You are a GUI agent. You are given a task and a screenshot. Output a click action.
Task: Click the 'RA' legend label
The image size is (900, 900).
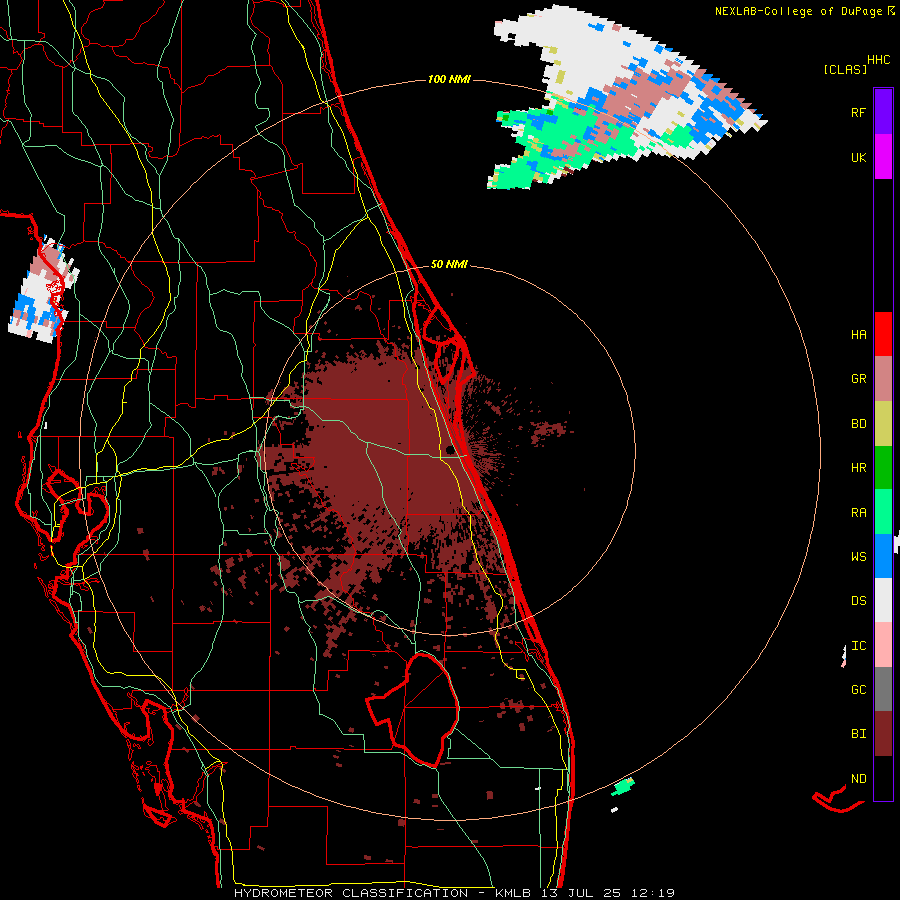pos(858,513)
